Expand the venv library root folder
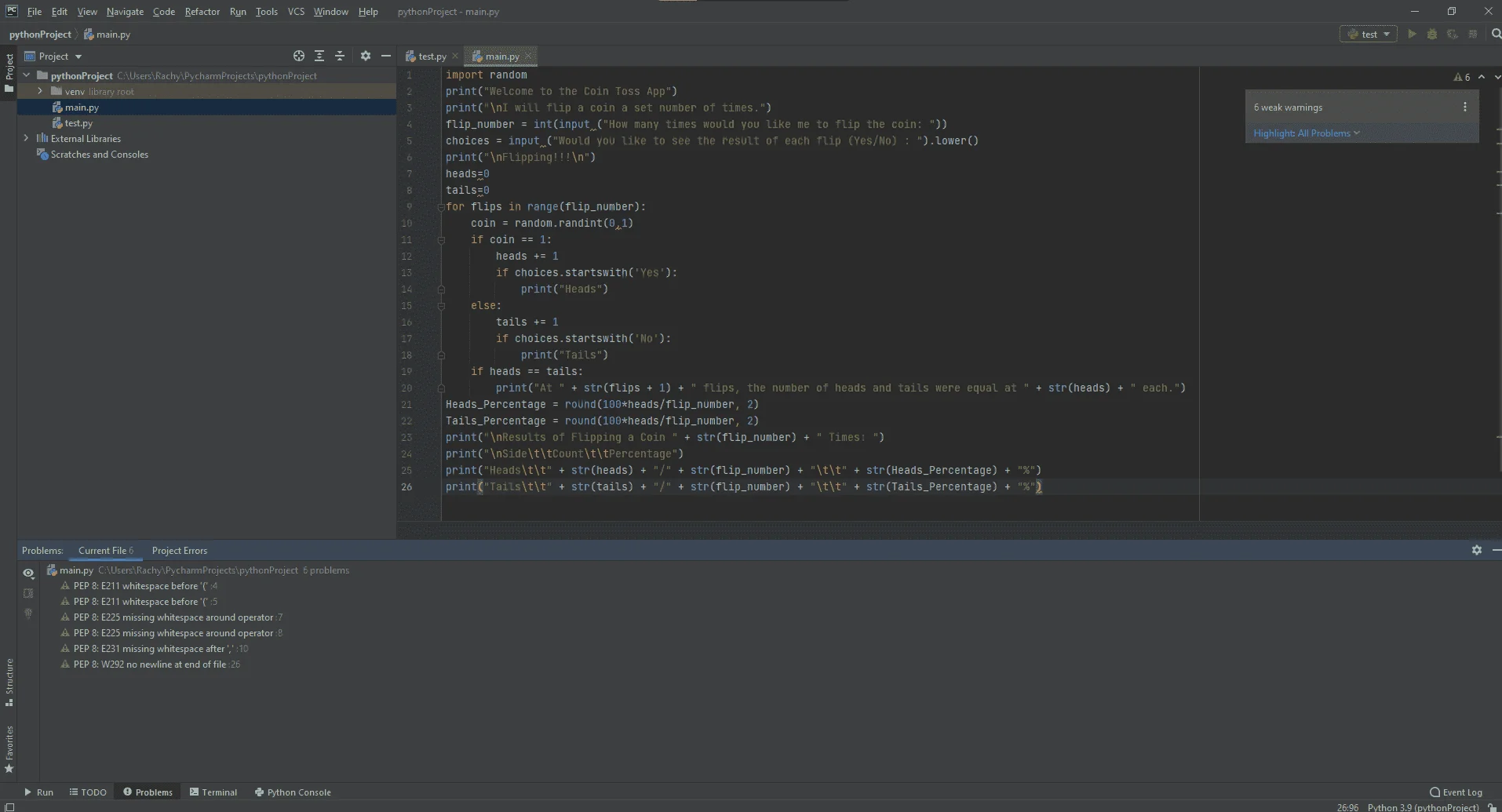1502x812 pixels. tap(40, 91)
